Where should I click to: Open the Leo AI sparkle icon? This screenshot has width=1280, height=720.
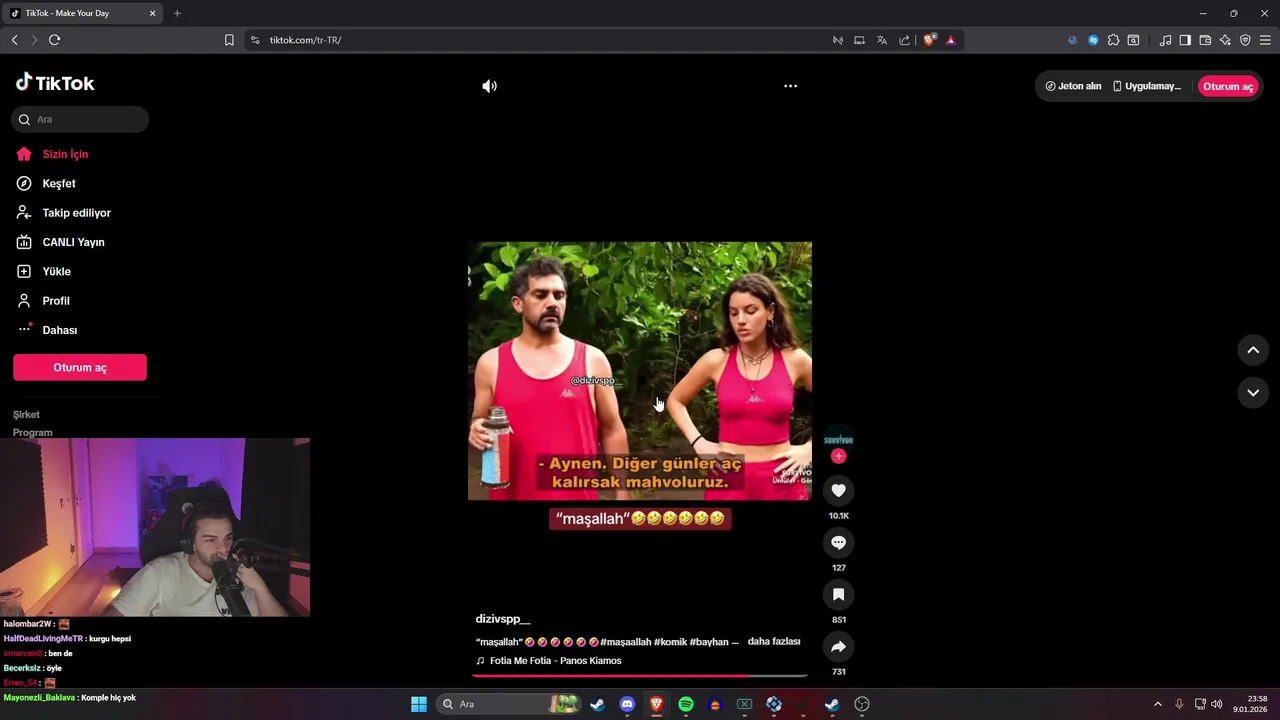pyautogui.click(x=1225, y=40)
